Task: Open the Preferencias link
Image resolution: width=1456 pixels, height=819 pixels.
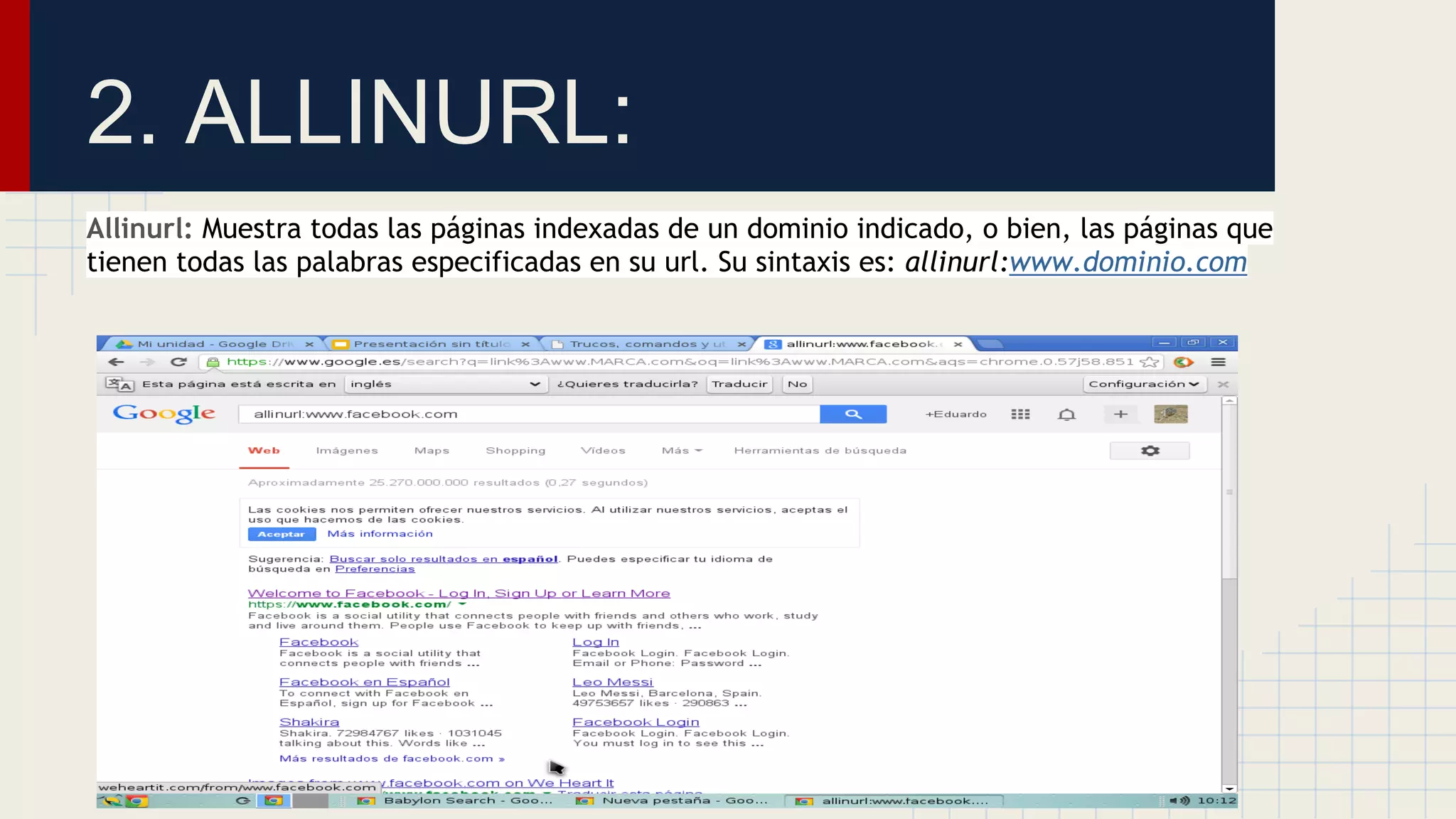Action: point(375,569)
